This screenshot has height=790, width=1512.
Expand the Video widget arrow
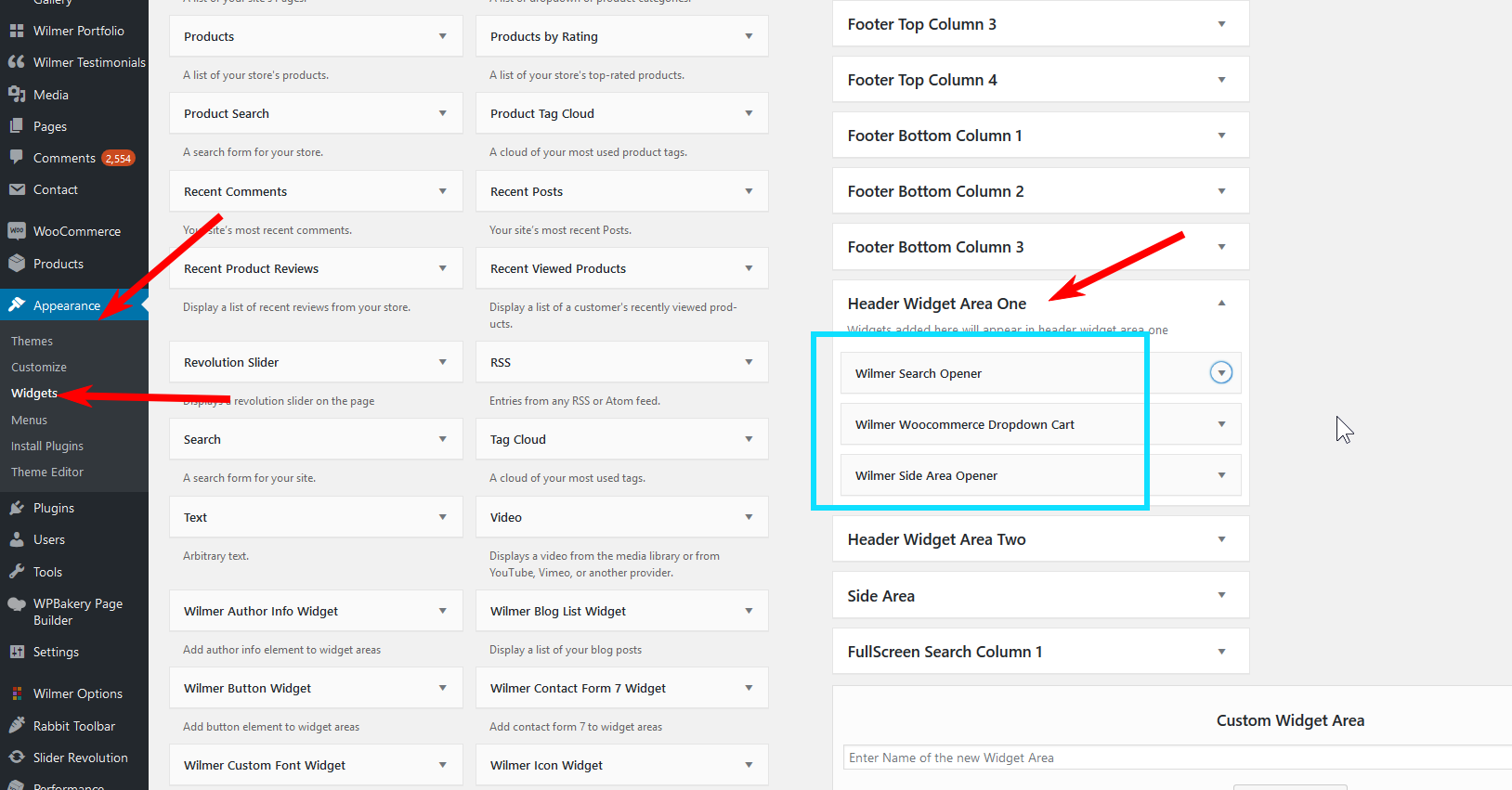point(749,517)
